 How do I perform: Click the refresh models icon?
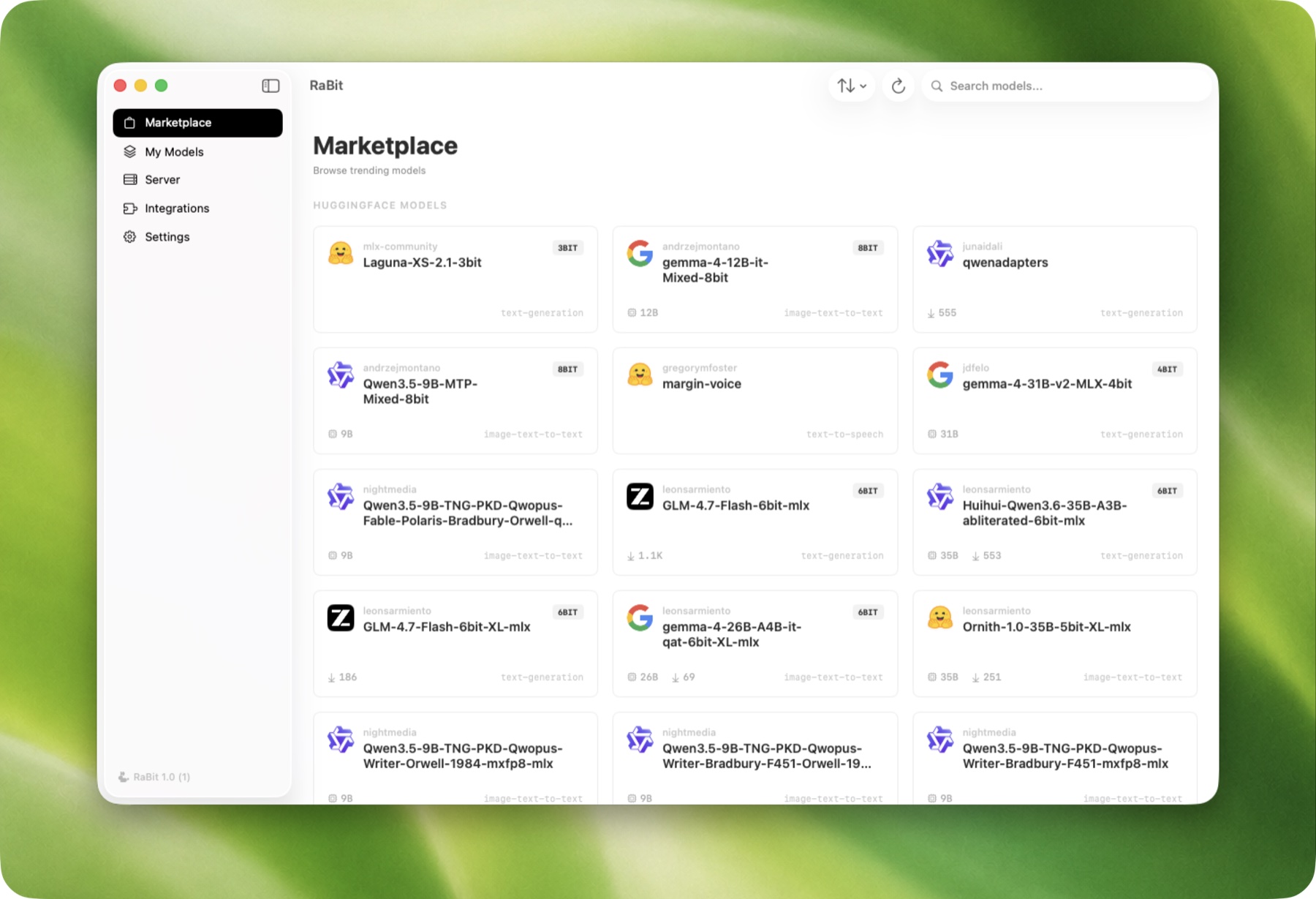pyautogui.click(x=899, y=86)
